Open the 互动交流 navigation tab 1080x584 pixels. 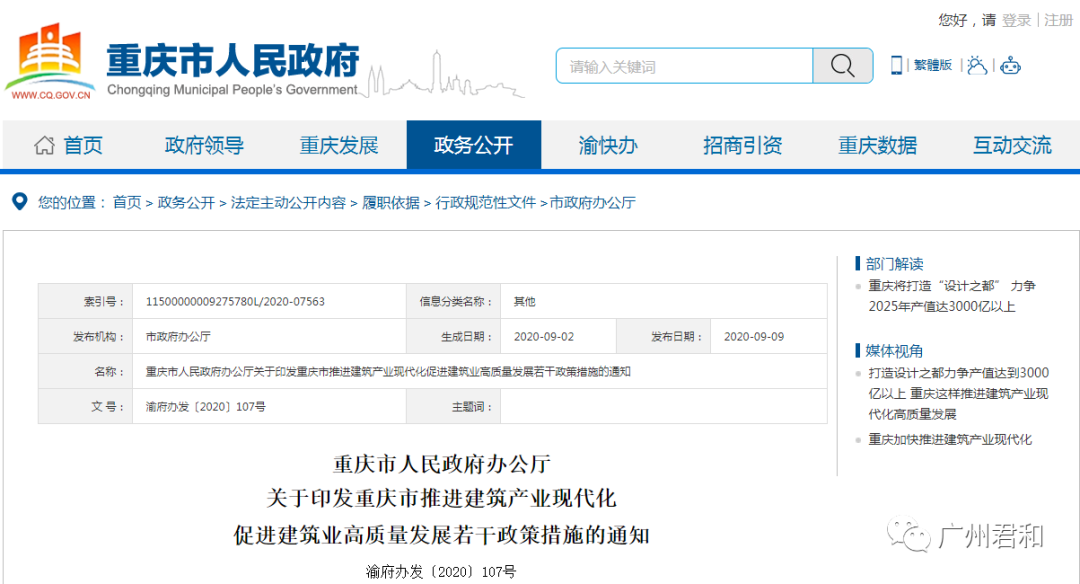point(1012,145)
